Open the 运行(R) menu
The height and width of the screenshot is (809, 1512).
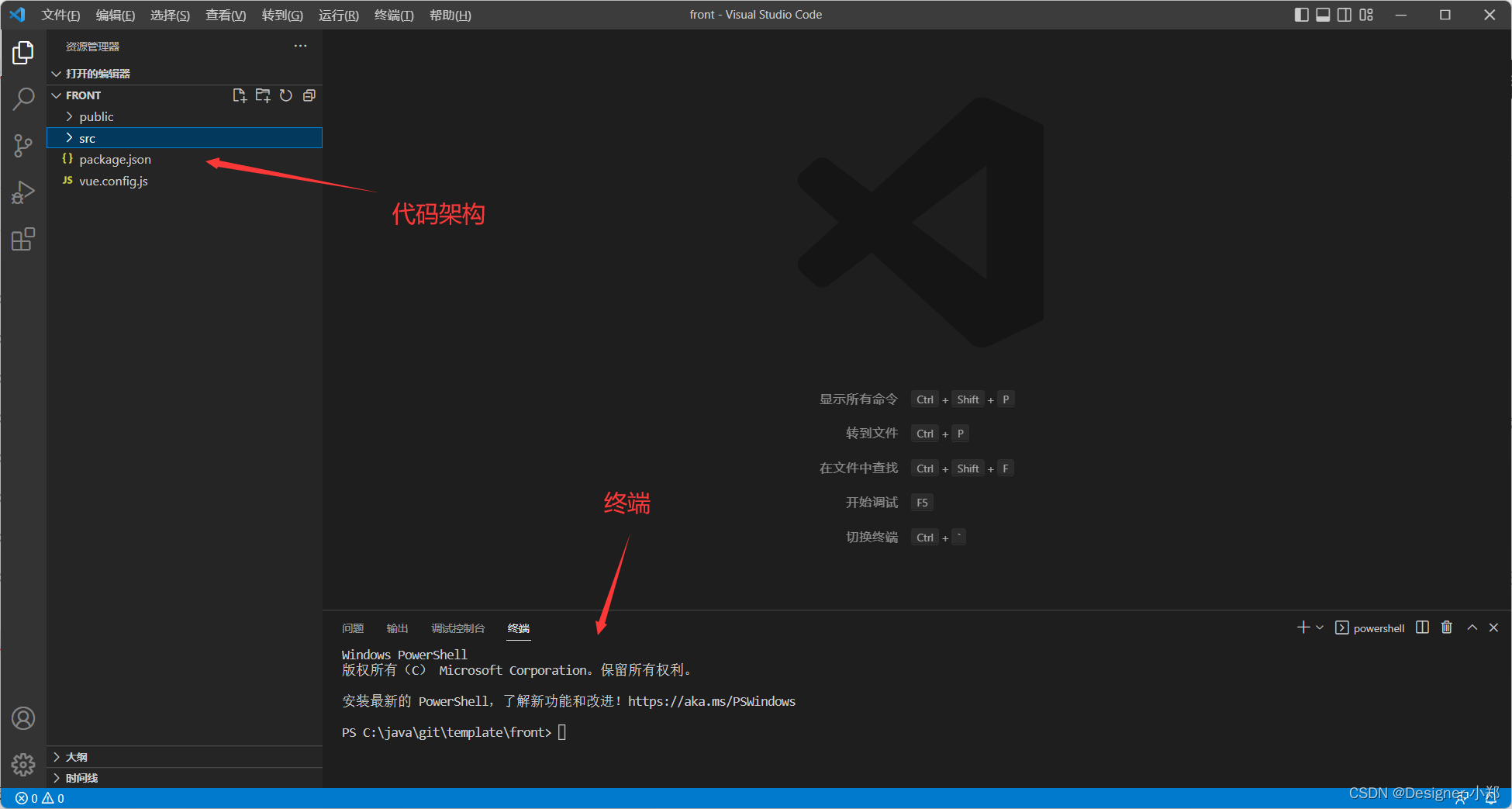(x=339, y=16)
